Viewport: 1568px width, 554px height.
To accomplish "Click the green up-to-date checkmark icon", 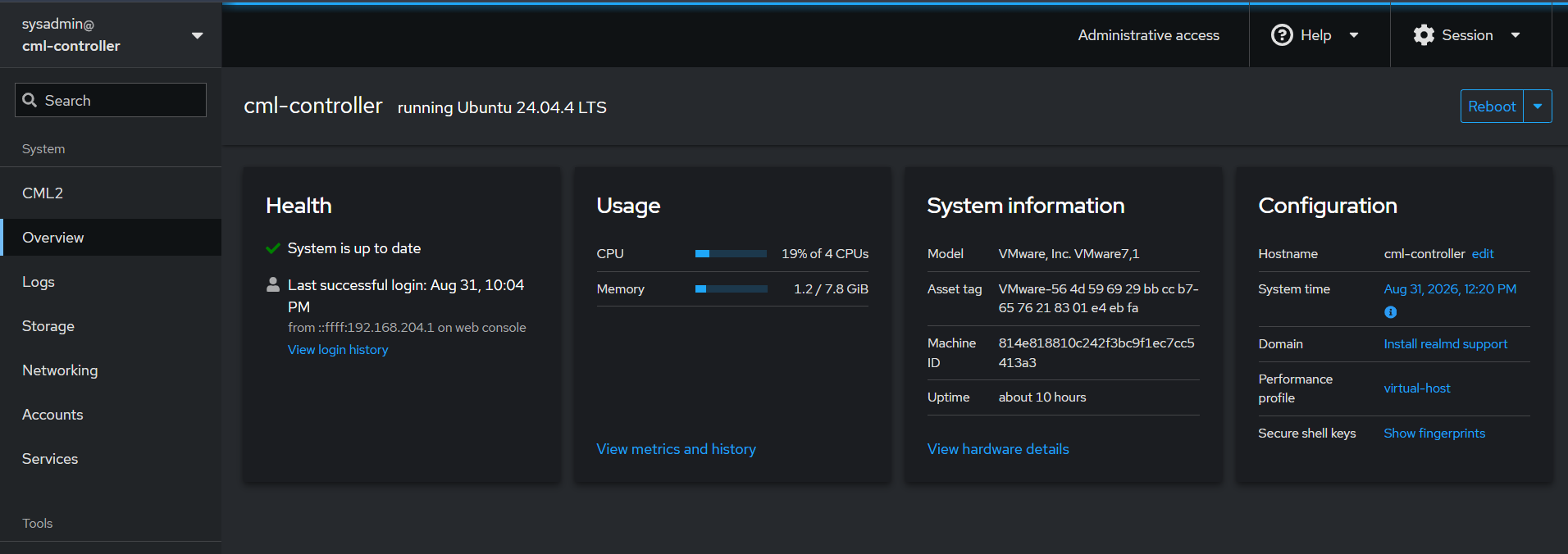I will click(x=273, y=248).
